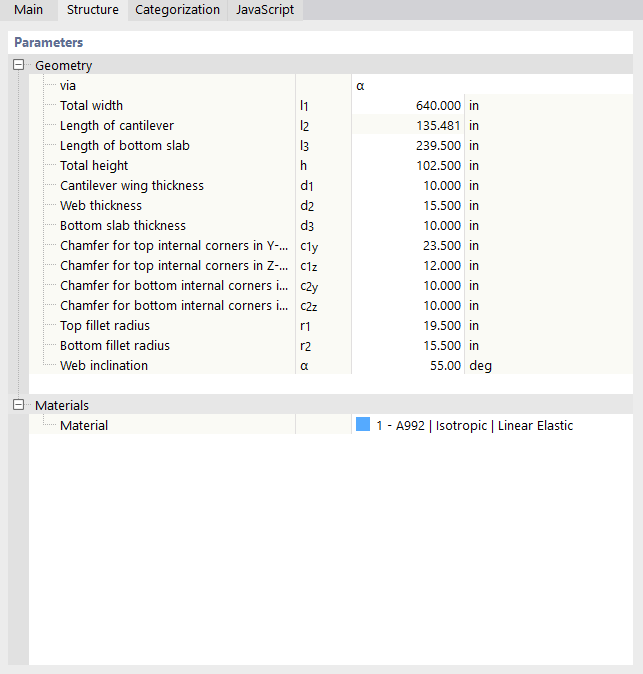The image size is (643, 674).
Task: Click the r2 symbol cell
Action: 323,345
